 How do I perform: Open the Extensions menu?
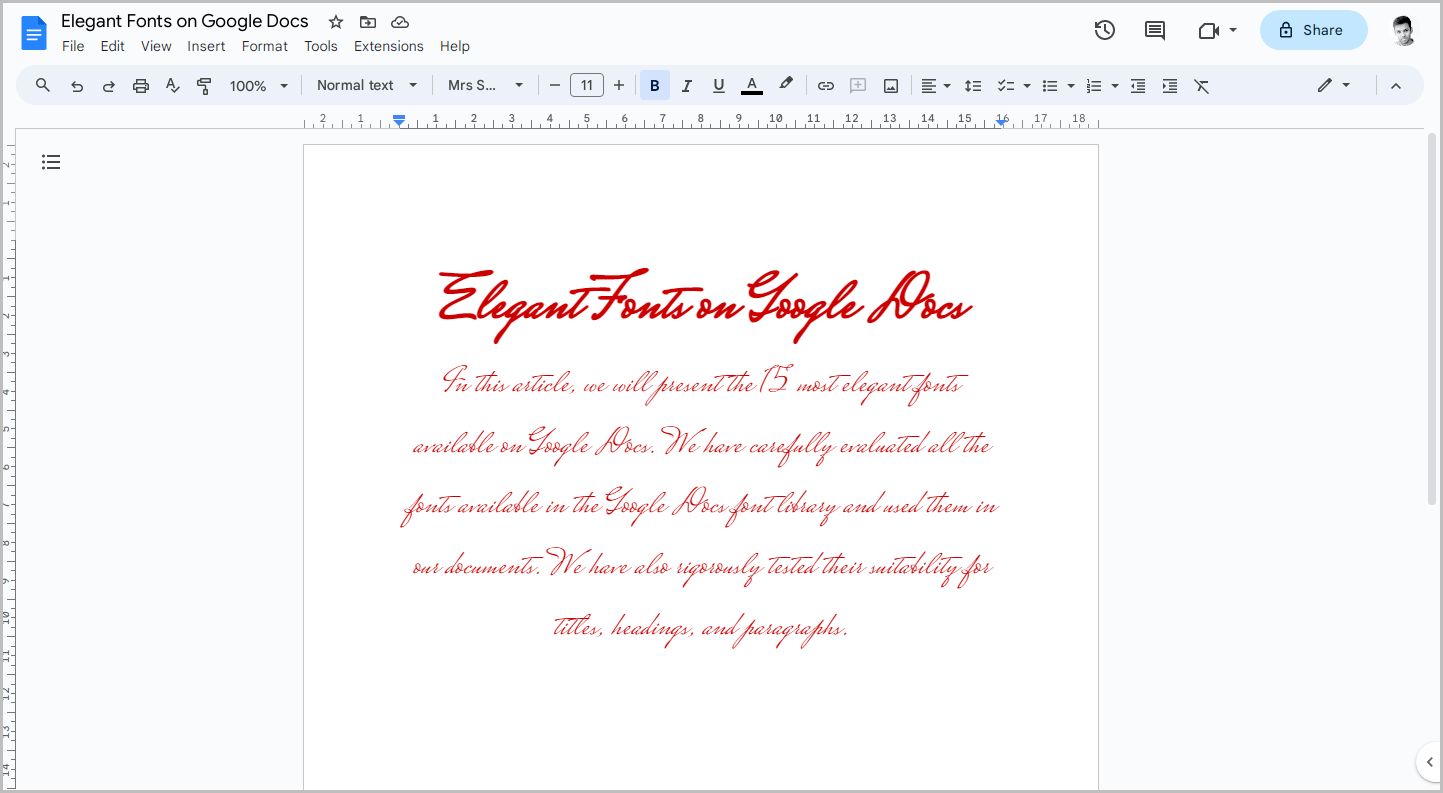(x=388, y=46)
